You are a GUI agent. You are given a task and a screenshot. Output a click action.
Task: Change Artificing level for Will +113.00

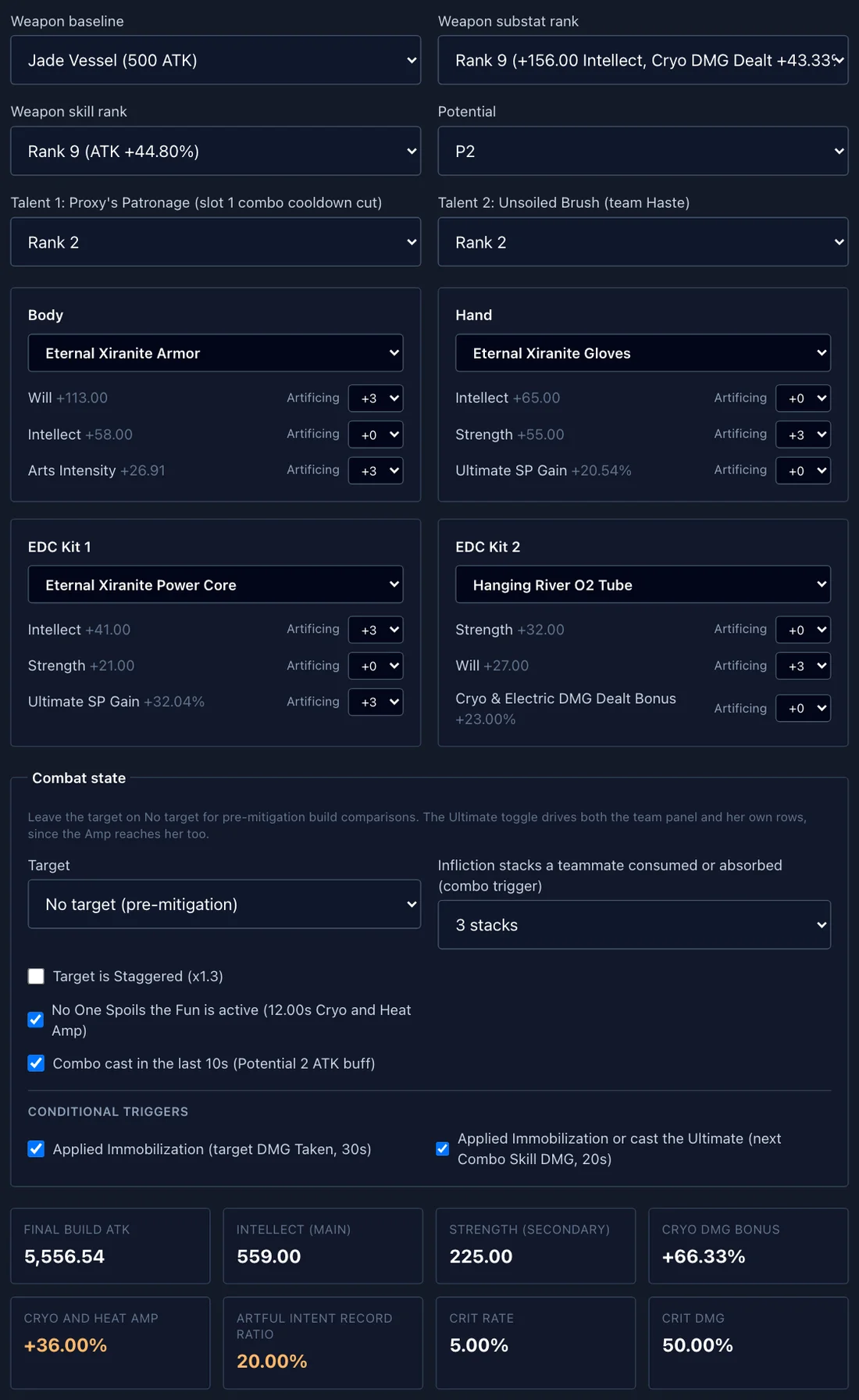(376, 398)
